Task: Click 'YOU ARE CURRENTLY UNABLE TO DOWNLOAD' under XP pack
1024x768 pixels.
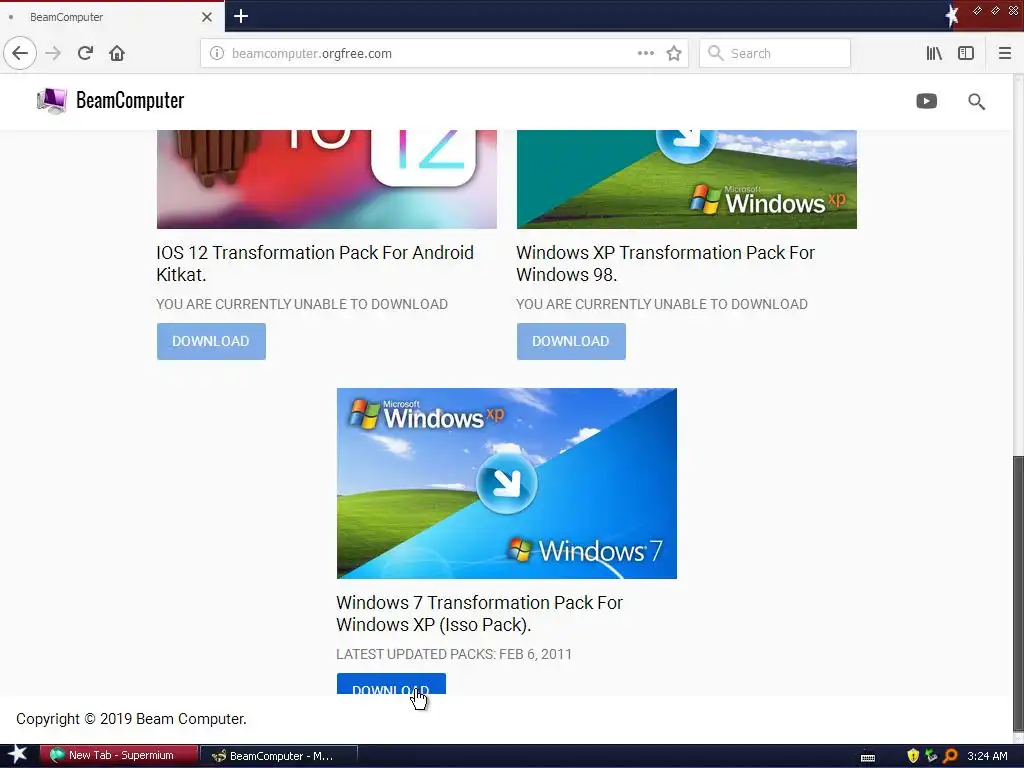Action: click(662, 304)
